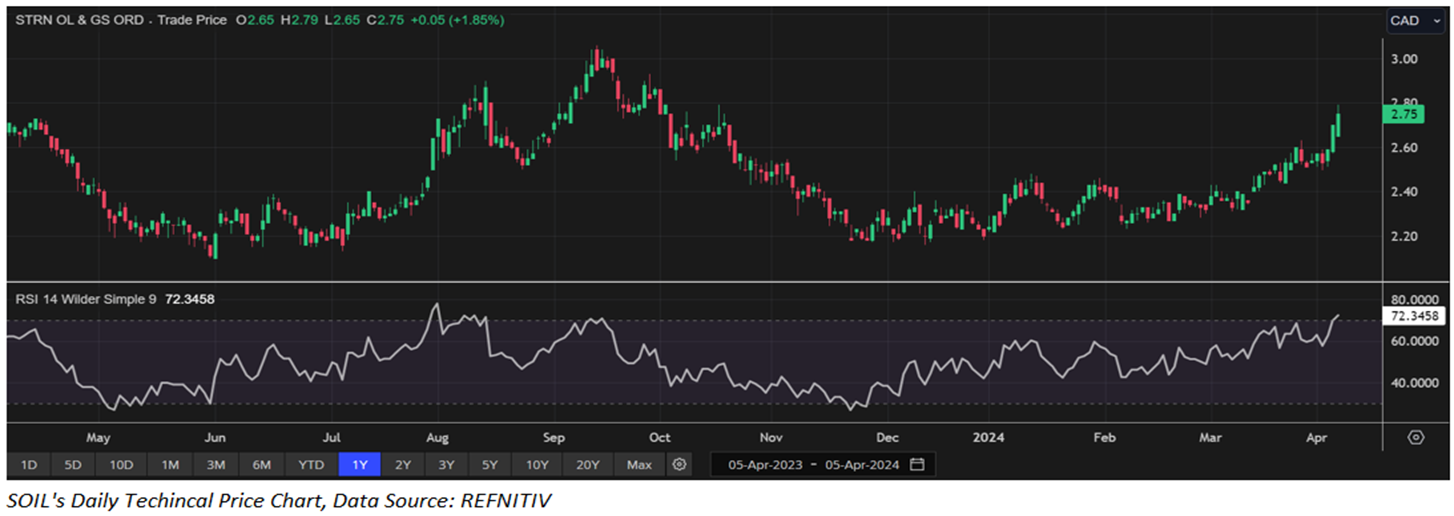Choose the 1M range button
This screenshot has height=516, width=1454.
click(170, 464)
